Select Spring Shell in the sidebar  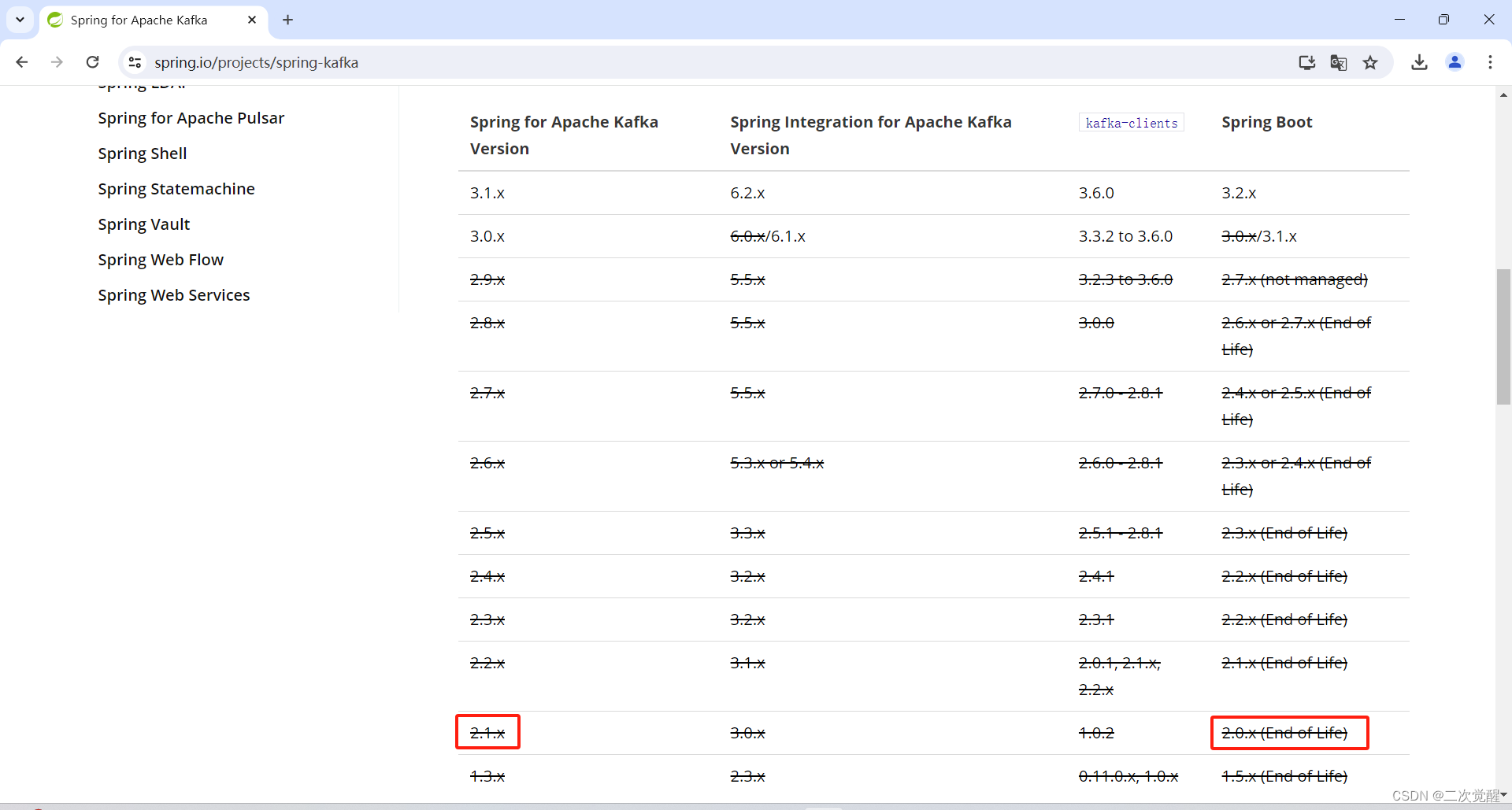click(x=143, y=153)
